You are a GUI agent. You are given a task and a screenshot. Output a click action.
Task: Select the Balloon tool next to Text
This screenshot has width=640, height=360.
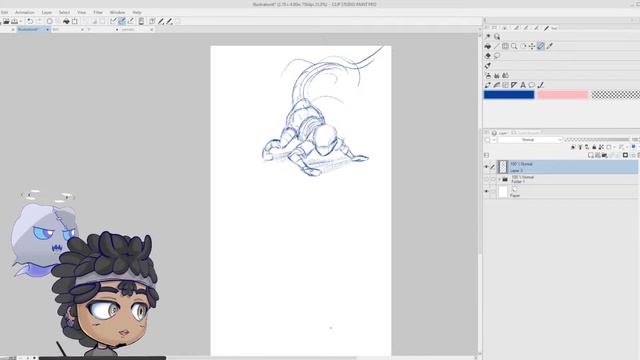coord(532,85)
